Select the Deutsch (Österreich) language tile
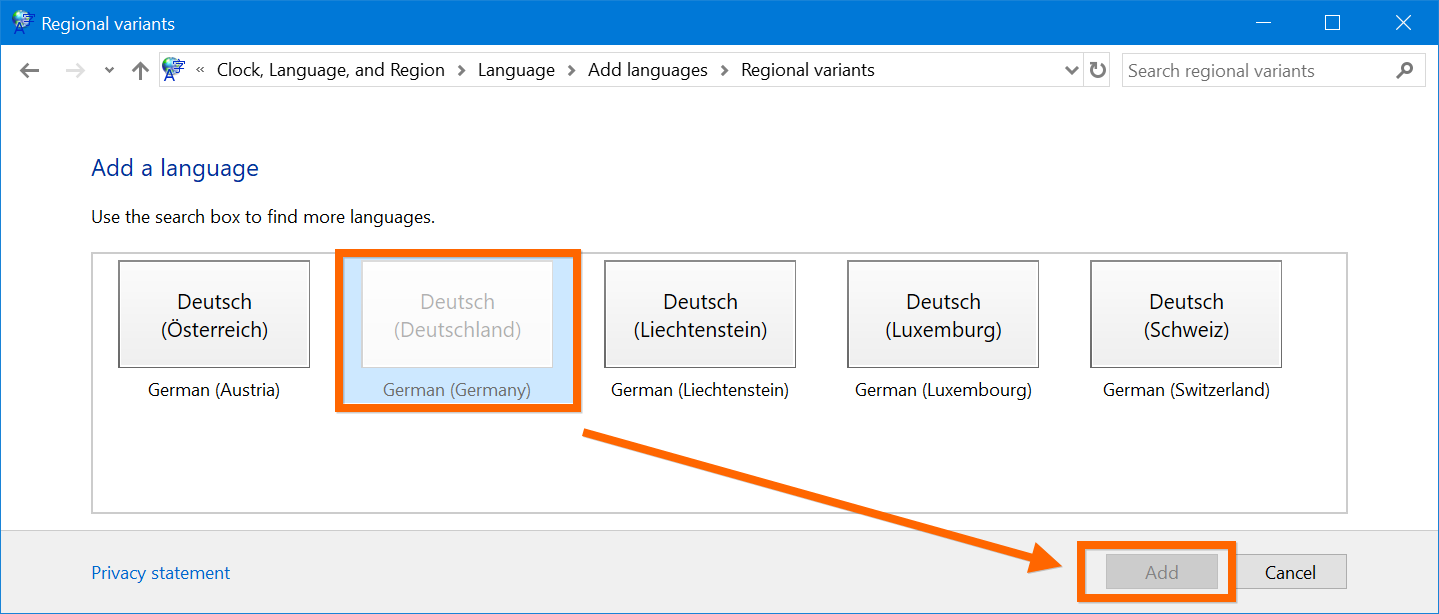 [x=214, y=315]
